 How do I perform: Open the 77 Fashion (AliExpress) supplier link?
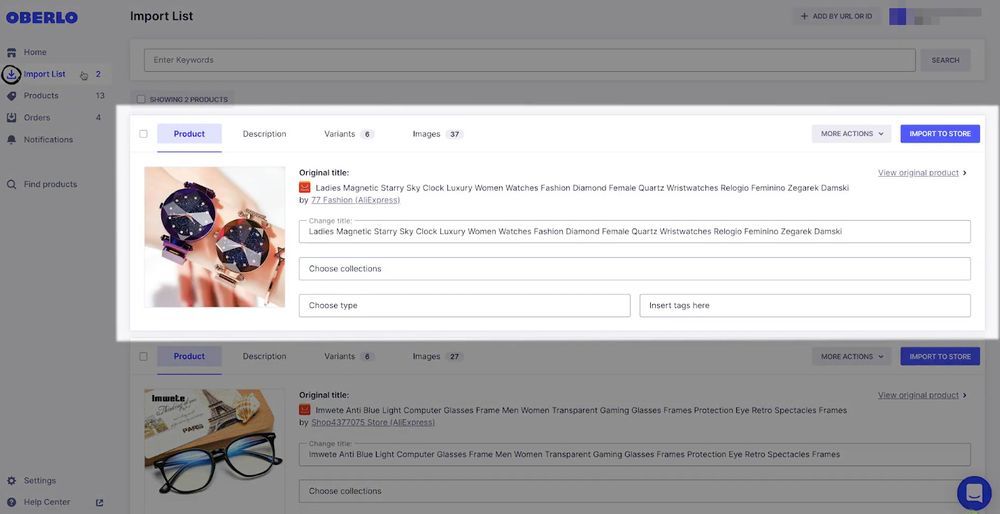click(x=355, y=200)
